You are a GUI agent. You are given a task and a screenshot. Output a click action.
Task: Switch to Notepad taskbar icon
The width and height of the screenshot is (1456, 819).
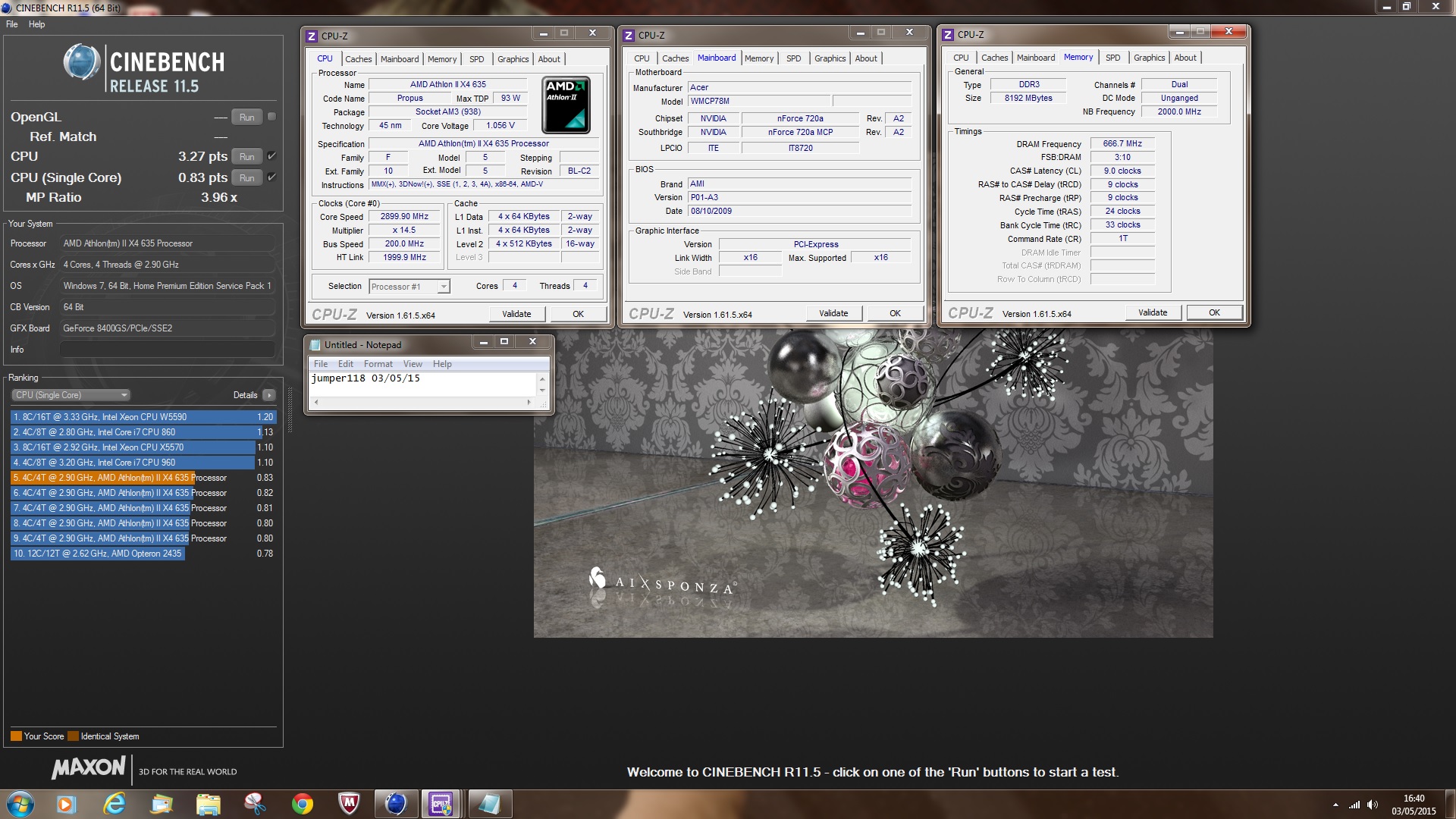[489, 804]
